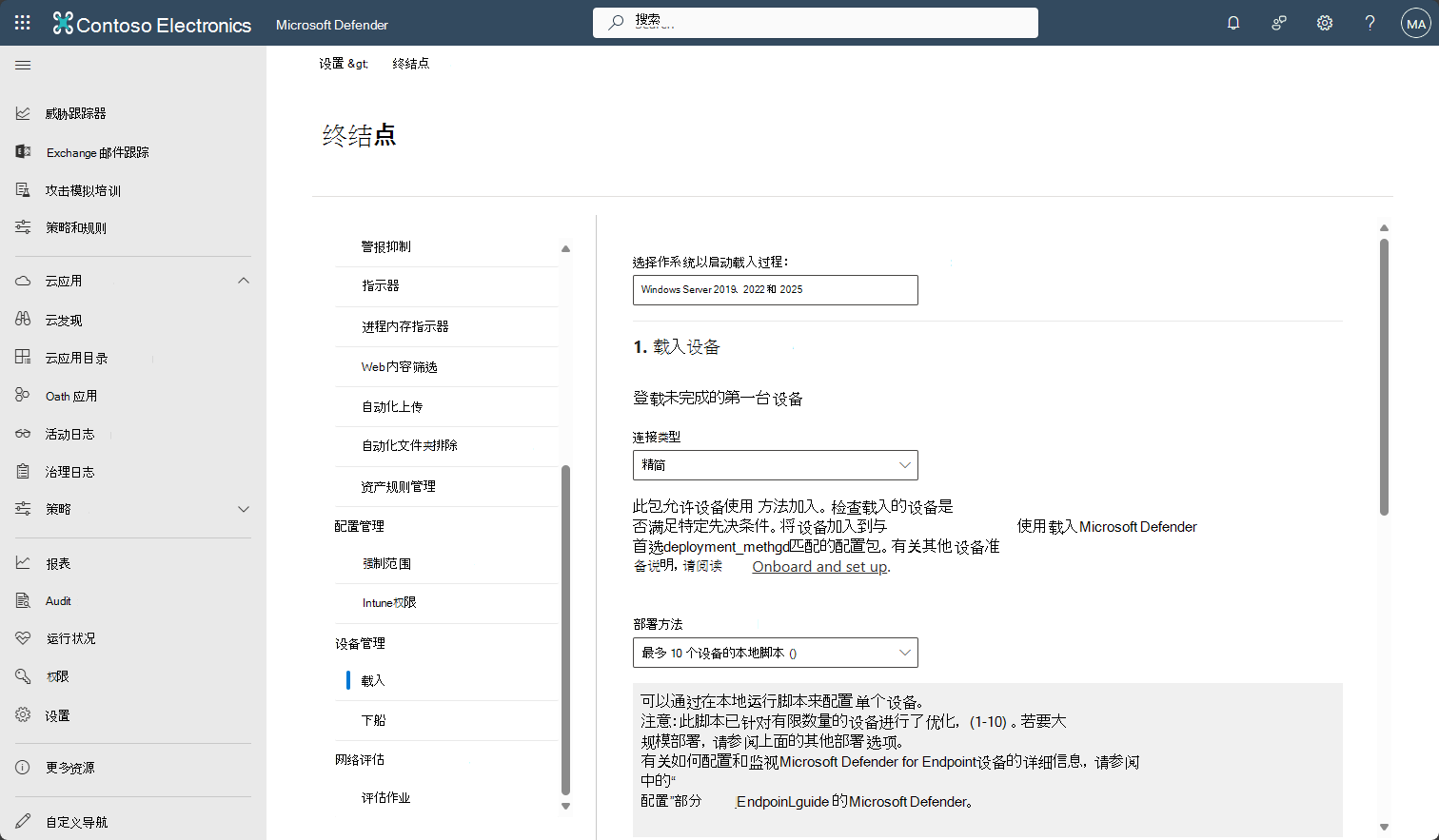Image resolution: width=1439 pixels, height=840 pixels.
Task: Open the Onboard and set up link
Action: 818,566
